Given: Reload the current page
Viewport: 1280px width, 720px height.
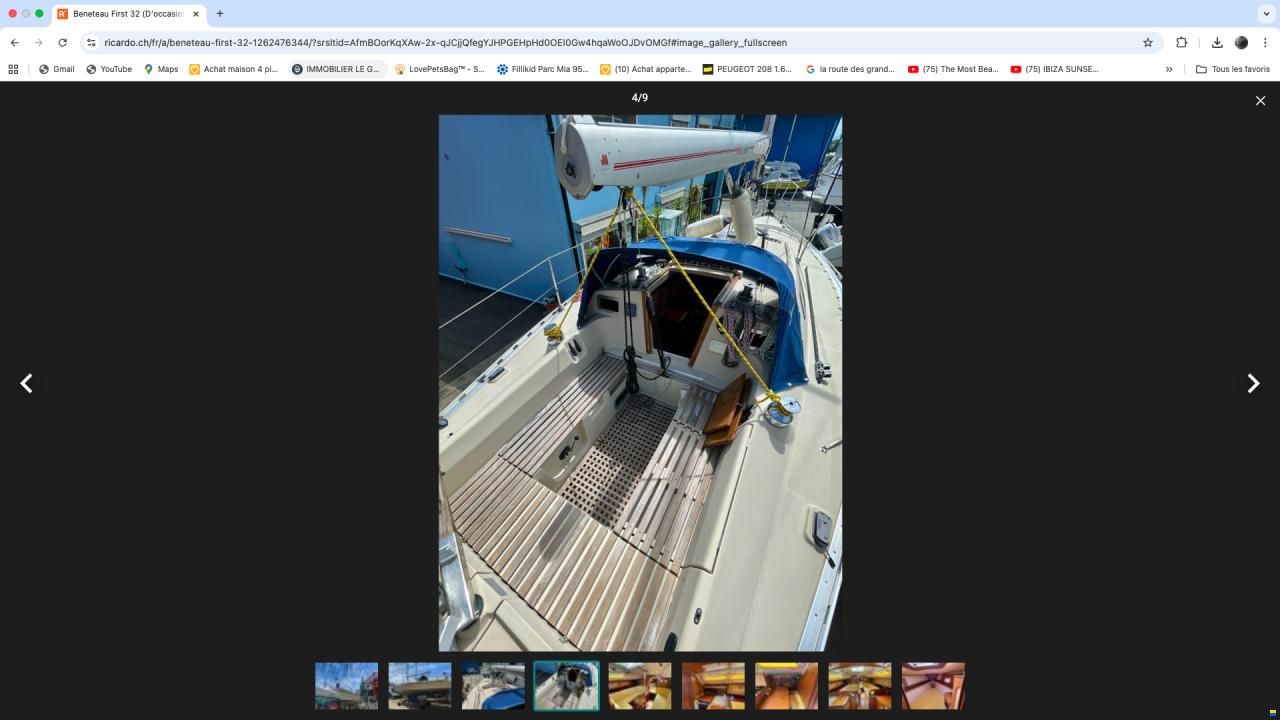Looking at the screenshot, I should [x=62, y=43].
